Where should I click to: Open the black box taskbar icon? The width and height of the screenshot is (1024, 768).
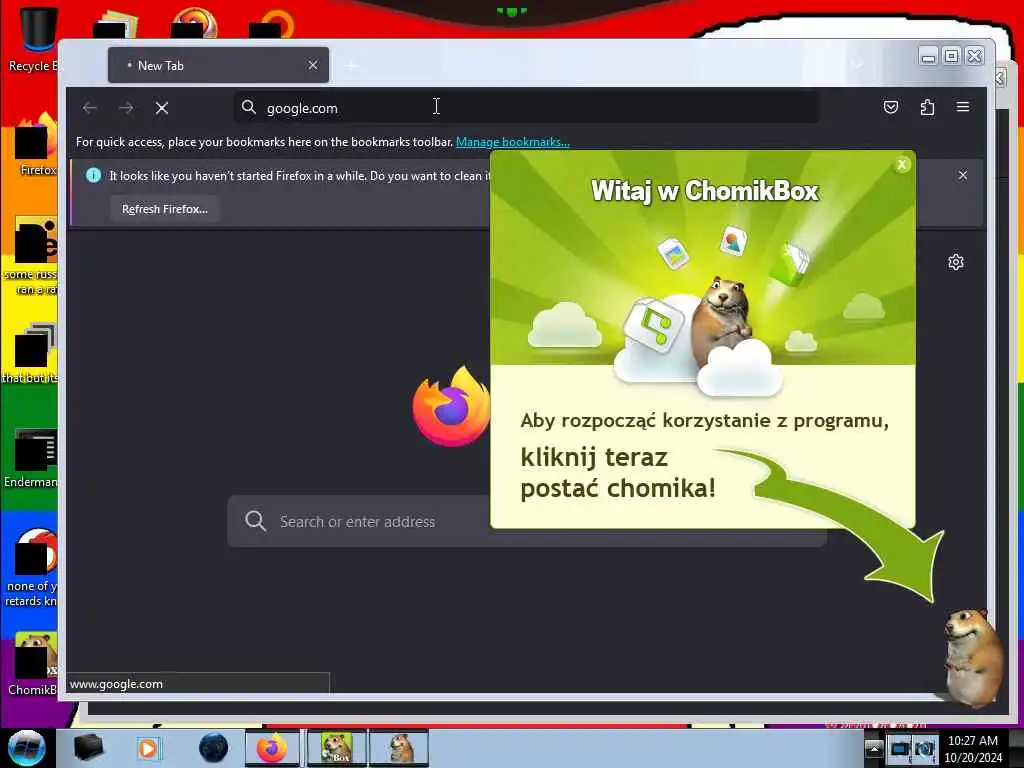(88, 748)
